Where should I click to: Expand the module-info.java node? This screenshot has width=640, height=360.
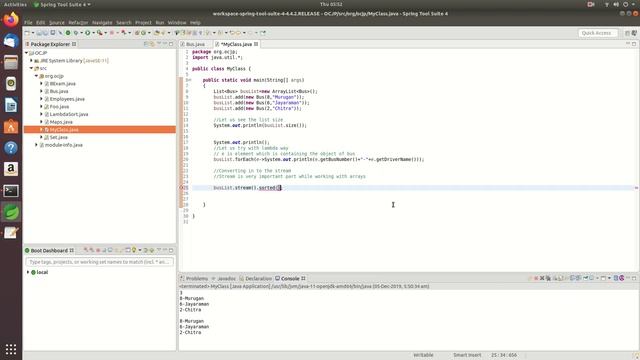coord(36,145)
